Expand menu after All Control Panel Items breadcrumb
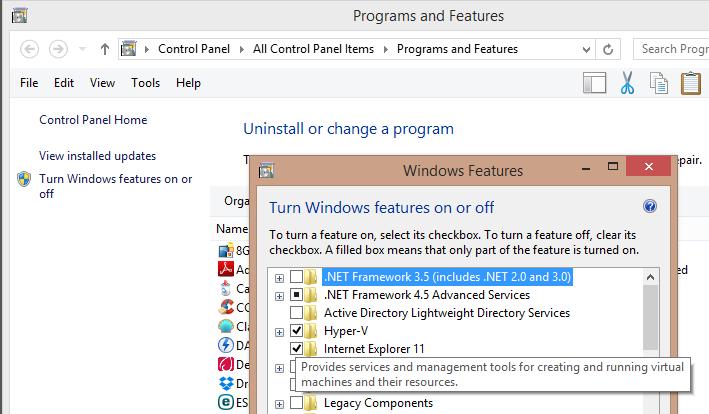This screenshot has height=414, width=709. click(x=386, y=49)
